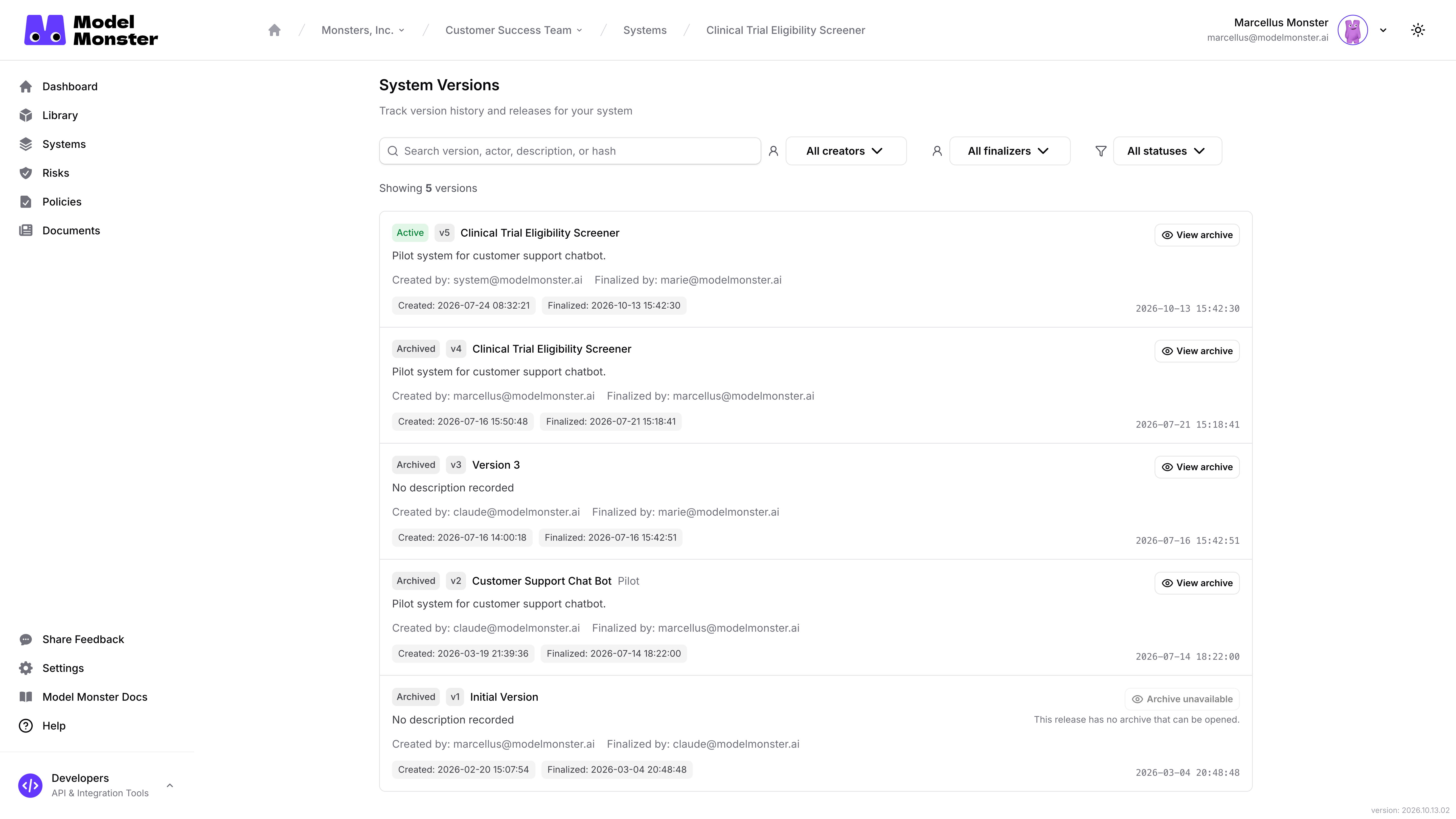
Task: Click version number 2026.10.13.02 footer
Action: click(1410, 810)
